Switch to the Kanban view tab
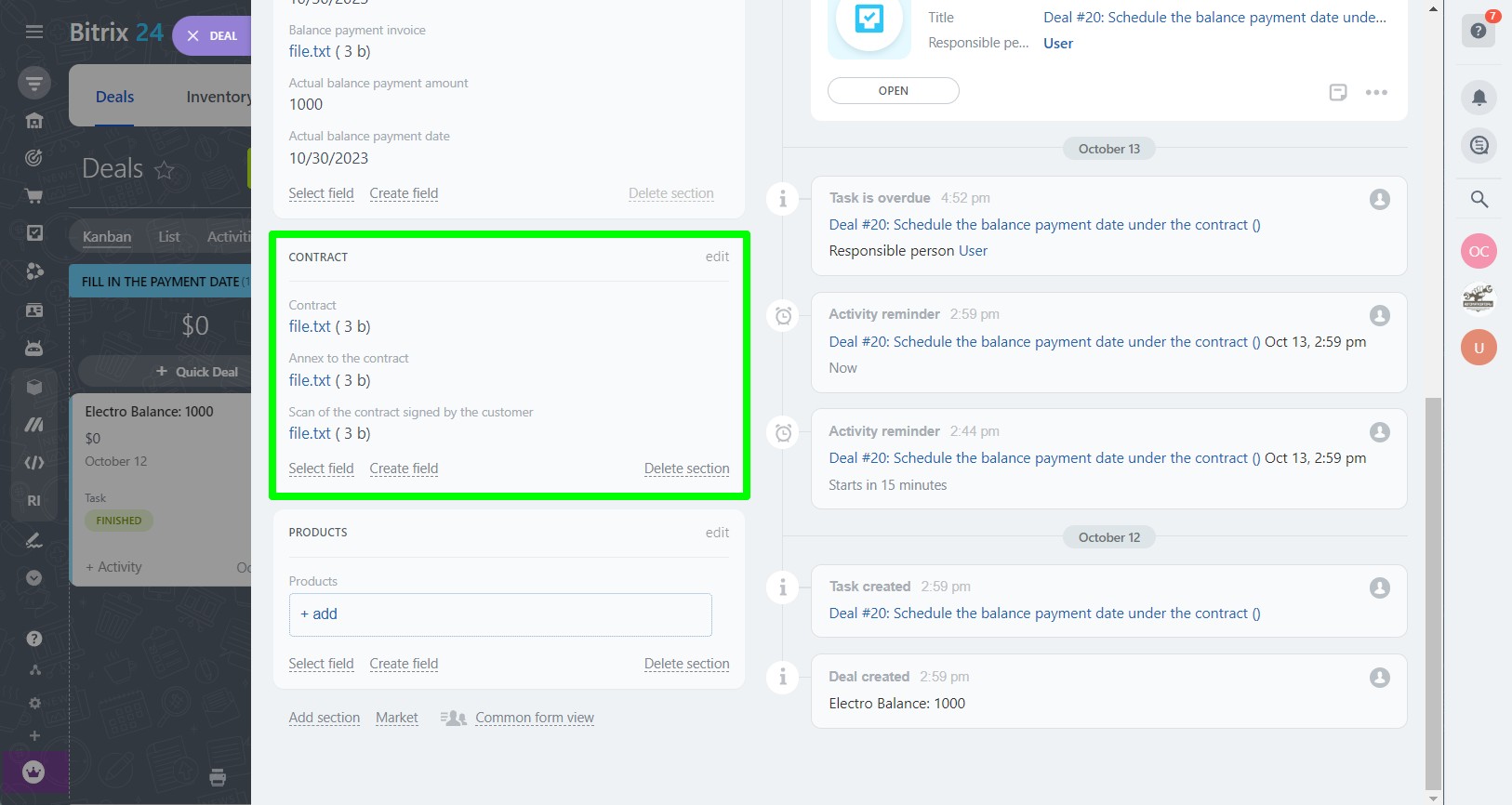Viewport: 1512px width, 805px height. [107, 237]
